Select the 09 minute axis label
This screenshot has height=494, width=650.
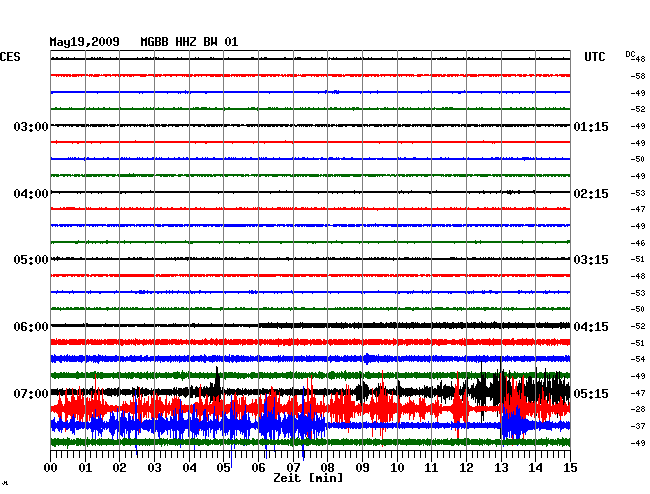(x=362, y=468)
